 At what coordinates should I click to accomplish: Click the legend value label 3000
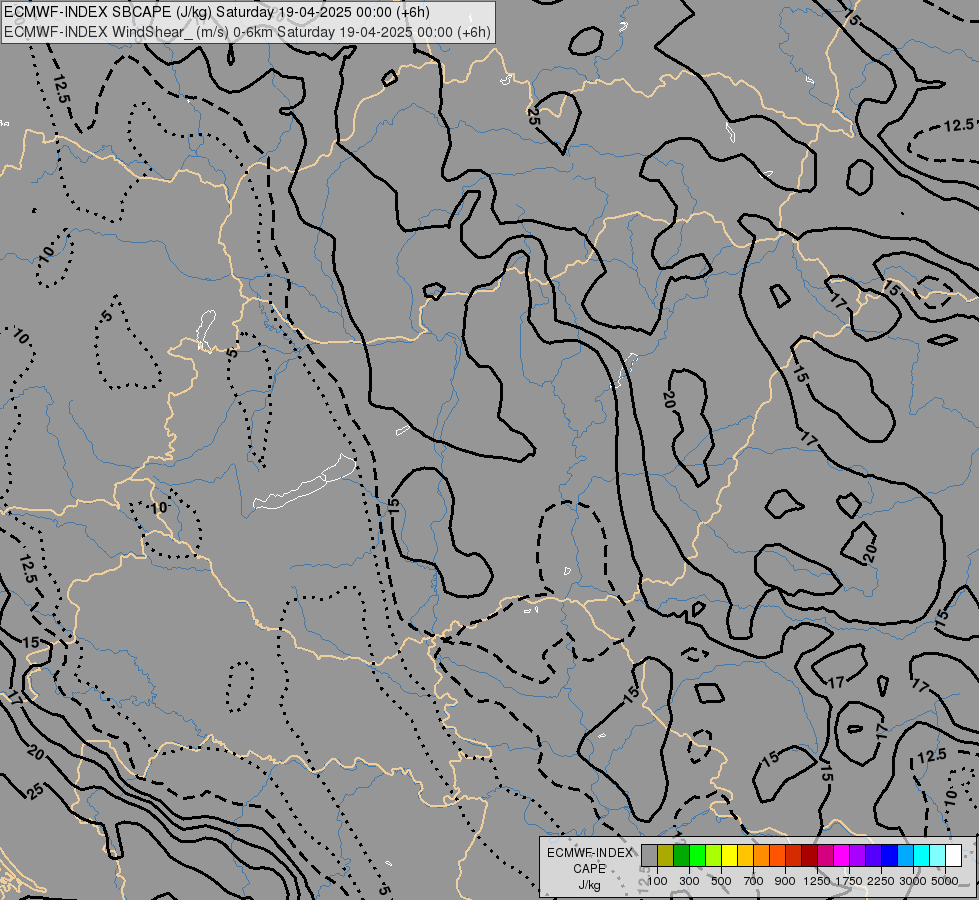(913, 881)
